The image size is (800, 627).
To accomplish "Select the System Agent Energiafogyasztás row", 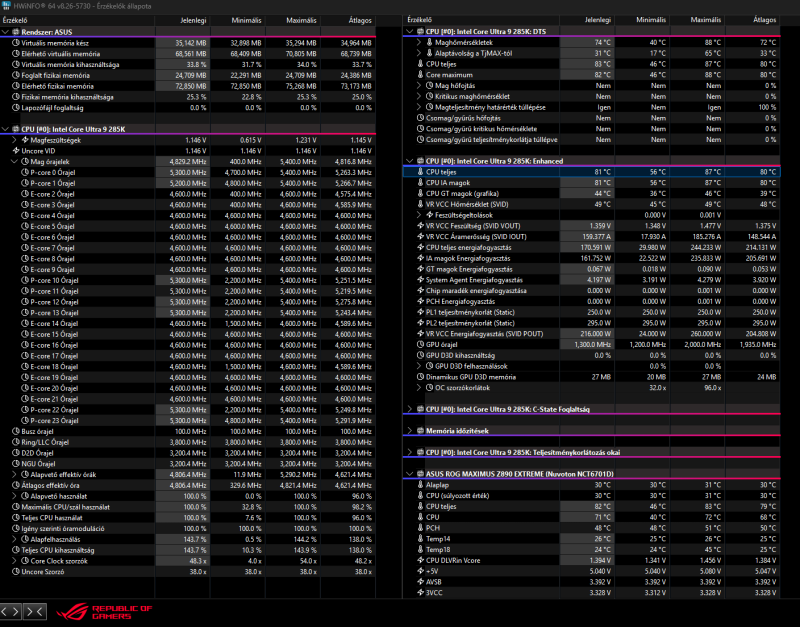I will tap(591, 280).
